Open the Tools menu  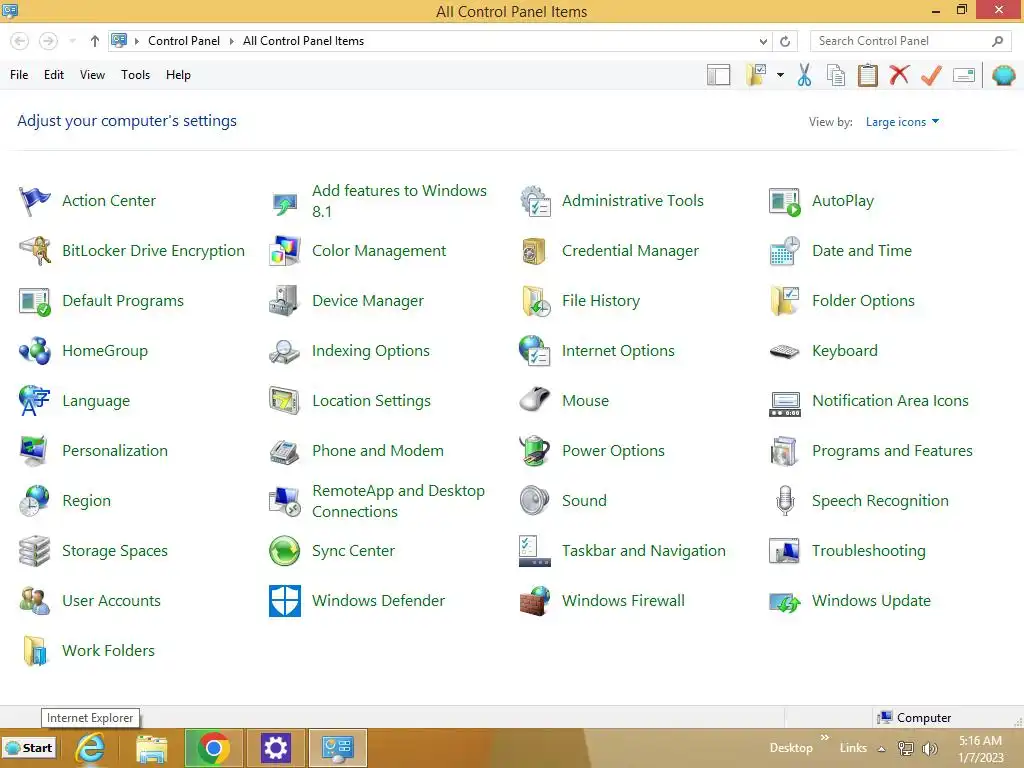pos(135,75)
